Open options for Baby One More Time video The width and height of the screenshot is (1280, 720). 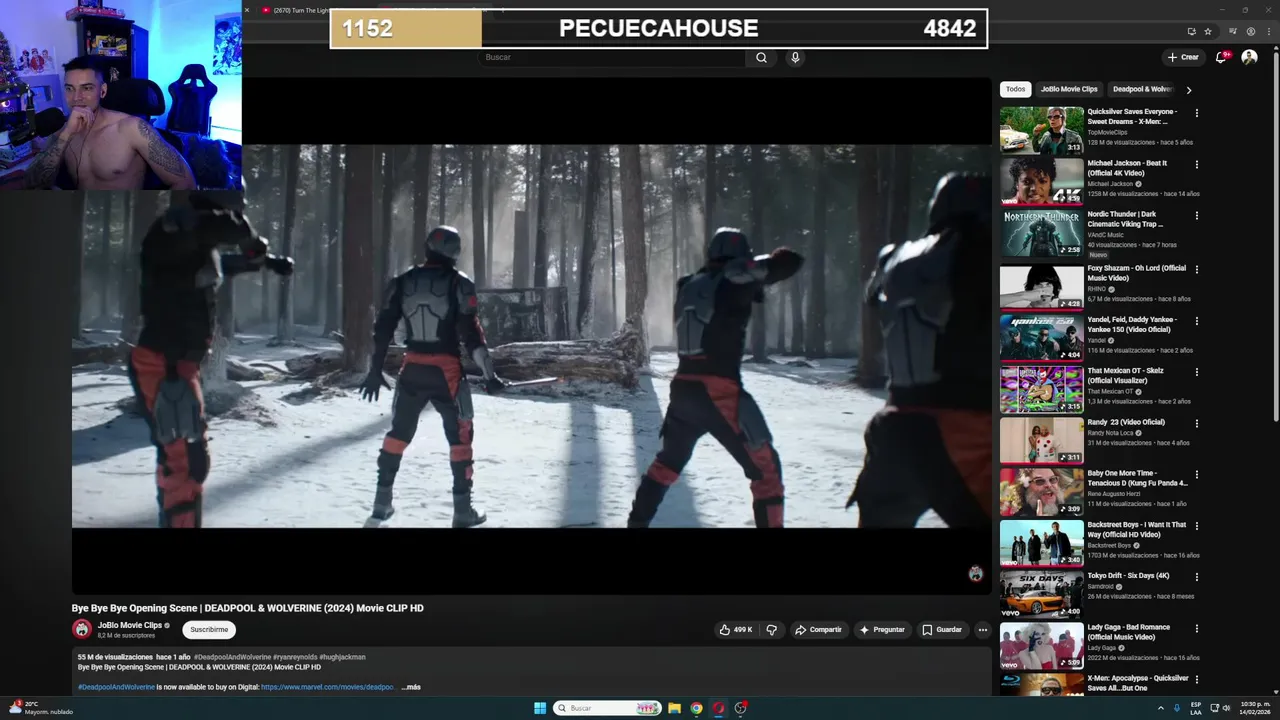click(x=1197, y=474)
